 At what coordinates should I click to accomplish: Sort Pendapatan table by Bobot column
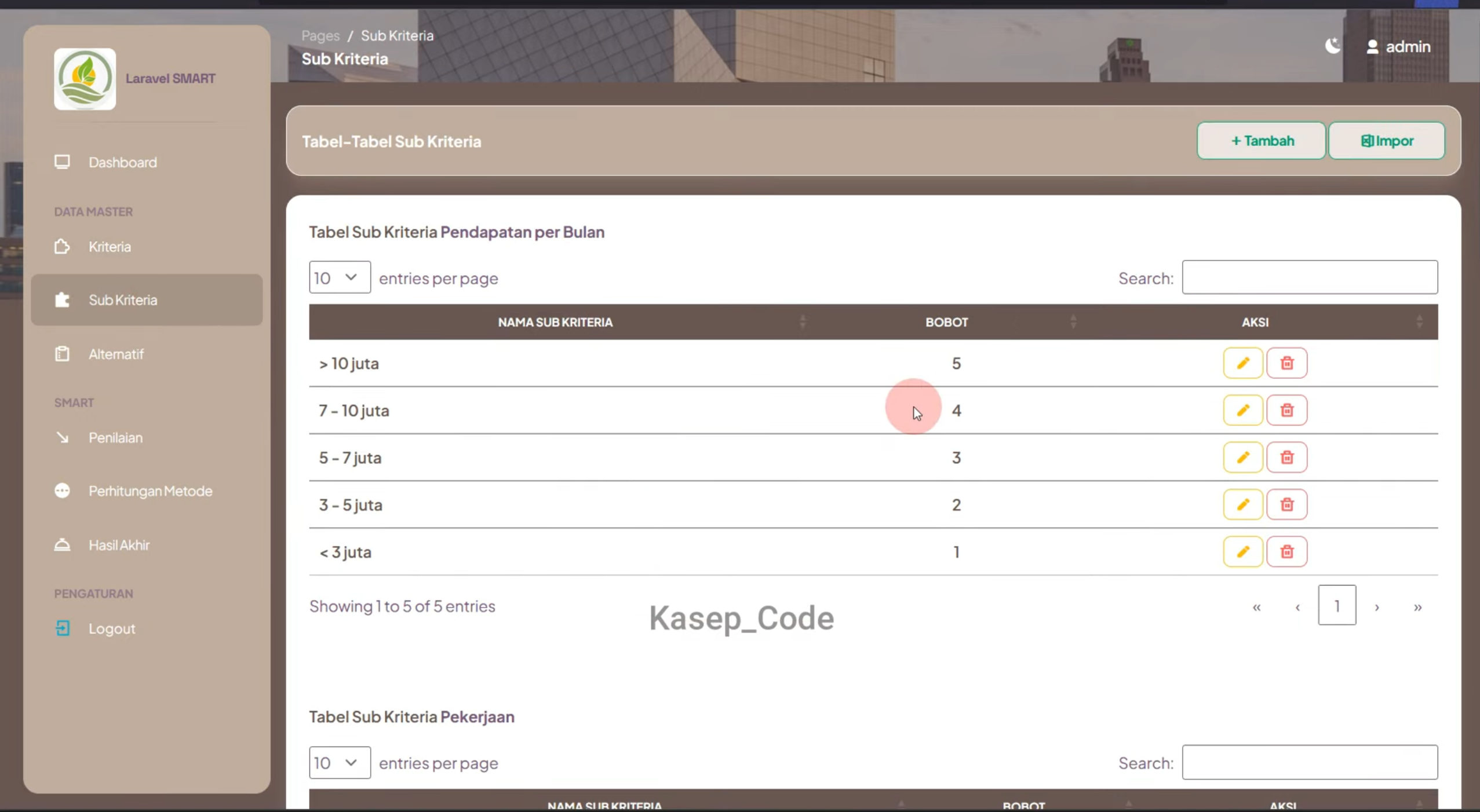946,322
